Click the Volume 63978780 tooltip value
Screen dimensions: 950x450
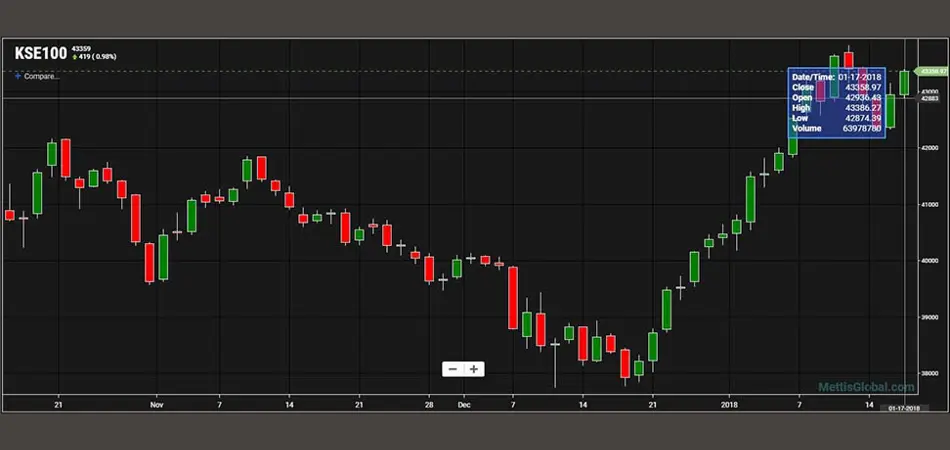coord(863,128)
